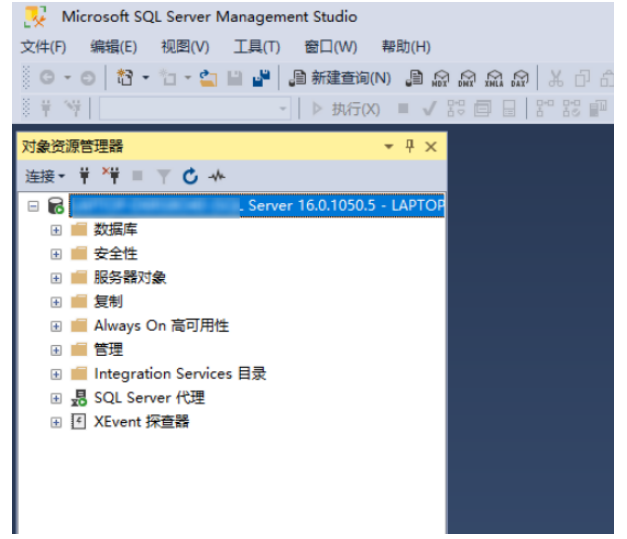627x539 pixels.
Task: Expand the XEvent 探查器 node
Action: coord(56,422)
